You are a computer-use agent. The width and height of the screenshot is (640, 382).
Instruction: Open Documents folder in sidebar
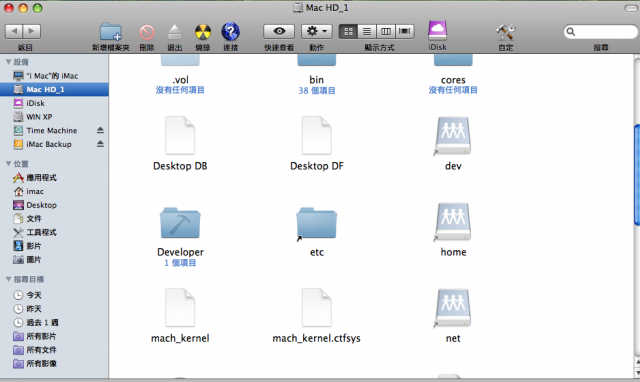54,219
